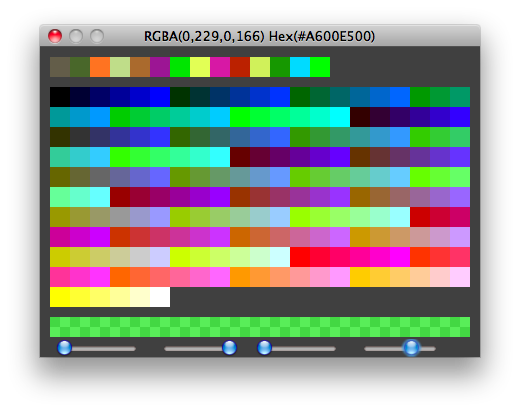Pick the pure yellow swatch in last palette row

(60, 297)
